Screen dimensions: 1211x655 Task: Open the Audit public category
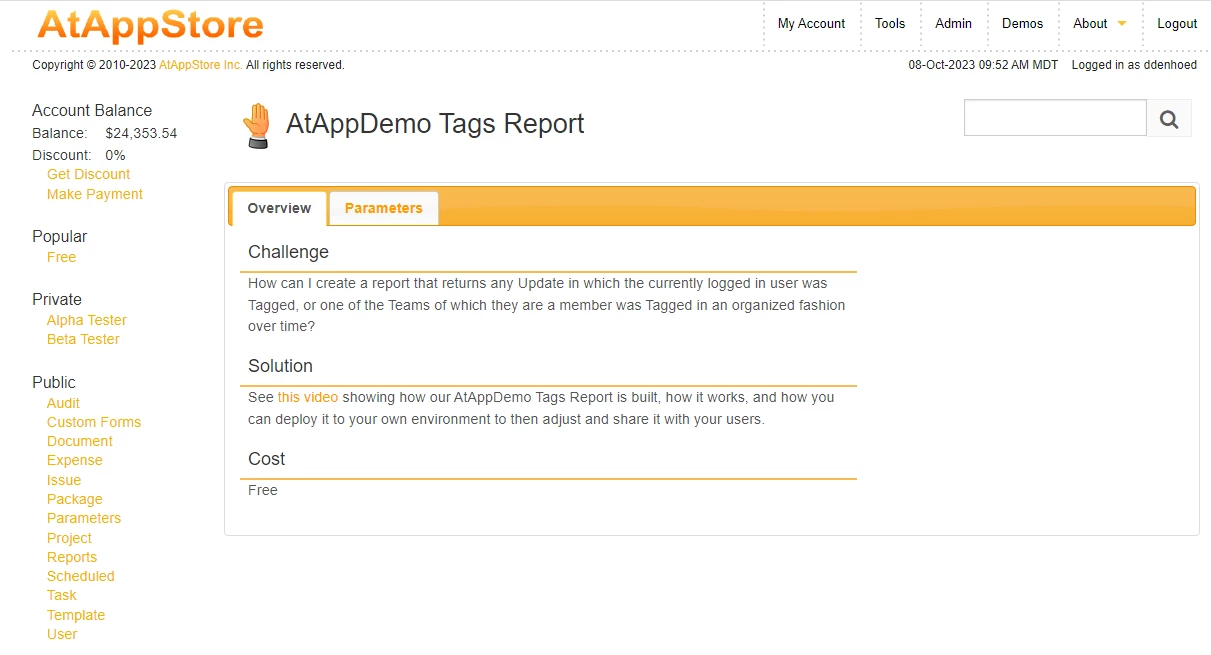[63, 403]
